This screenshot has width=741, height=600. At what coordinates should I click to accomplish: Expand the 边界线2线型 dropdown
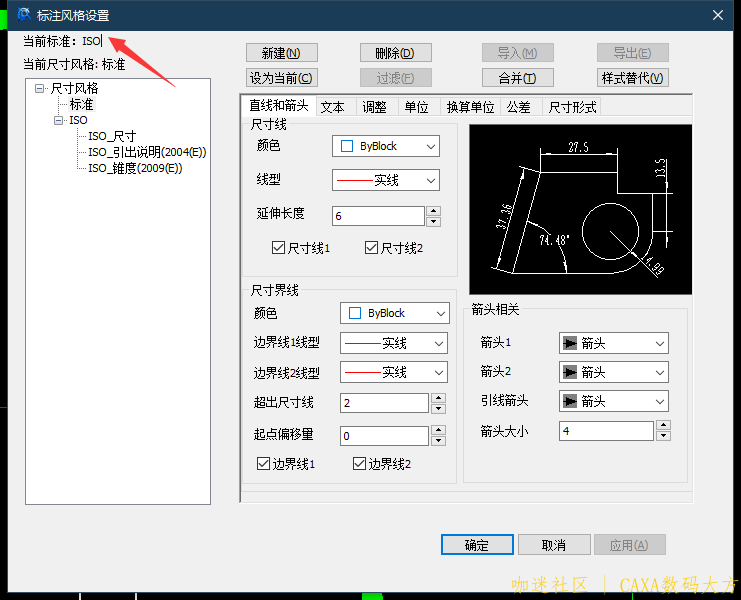pyautogui.click(x=439, y=372)
